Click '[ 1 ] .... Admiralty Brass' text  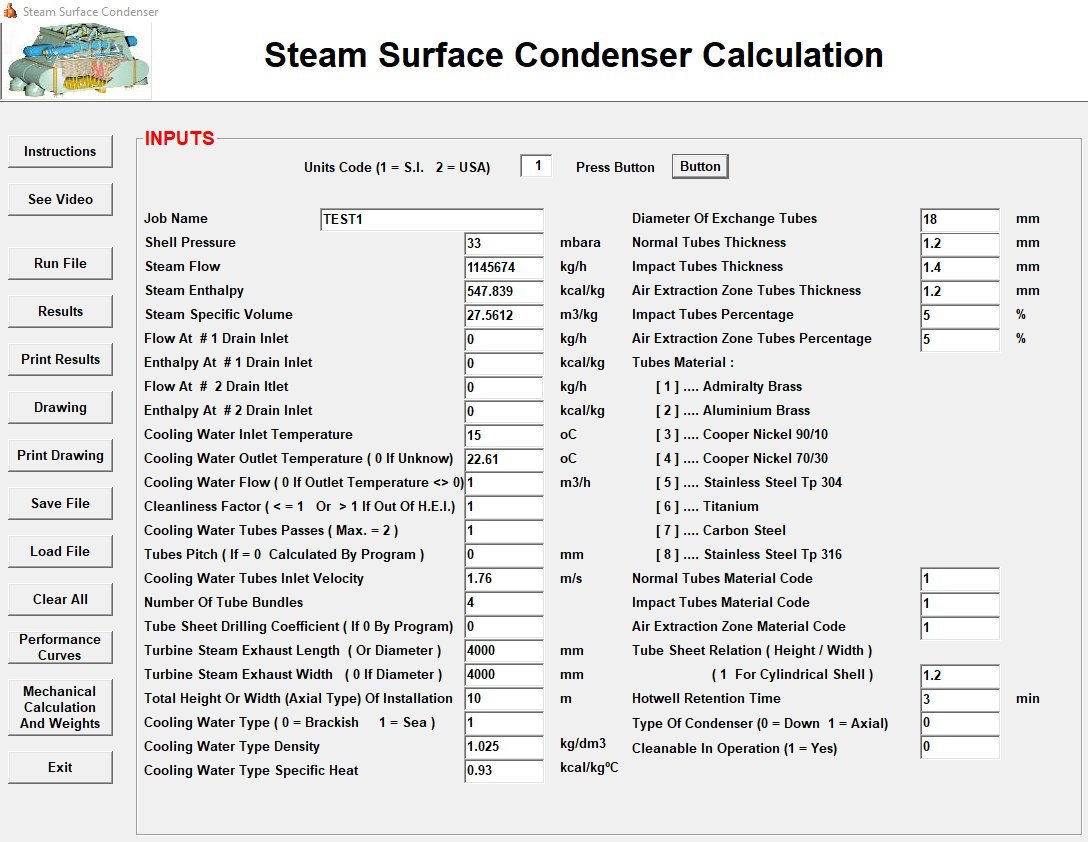tap(729, 387)
